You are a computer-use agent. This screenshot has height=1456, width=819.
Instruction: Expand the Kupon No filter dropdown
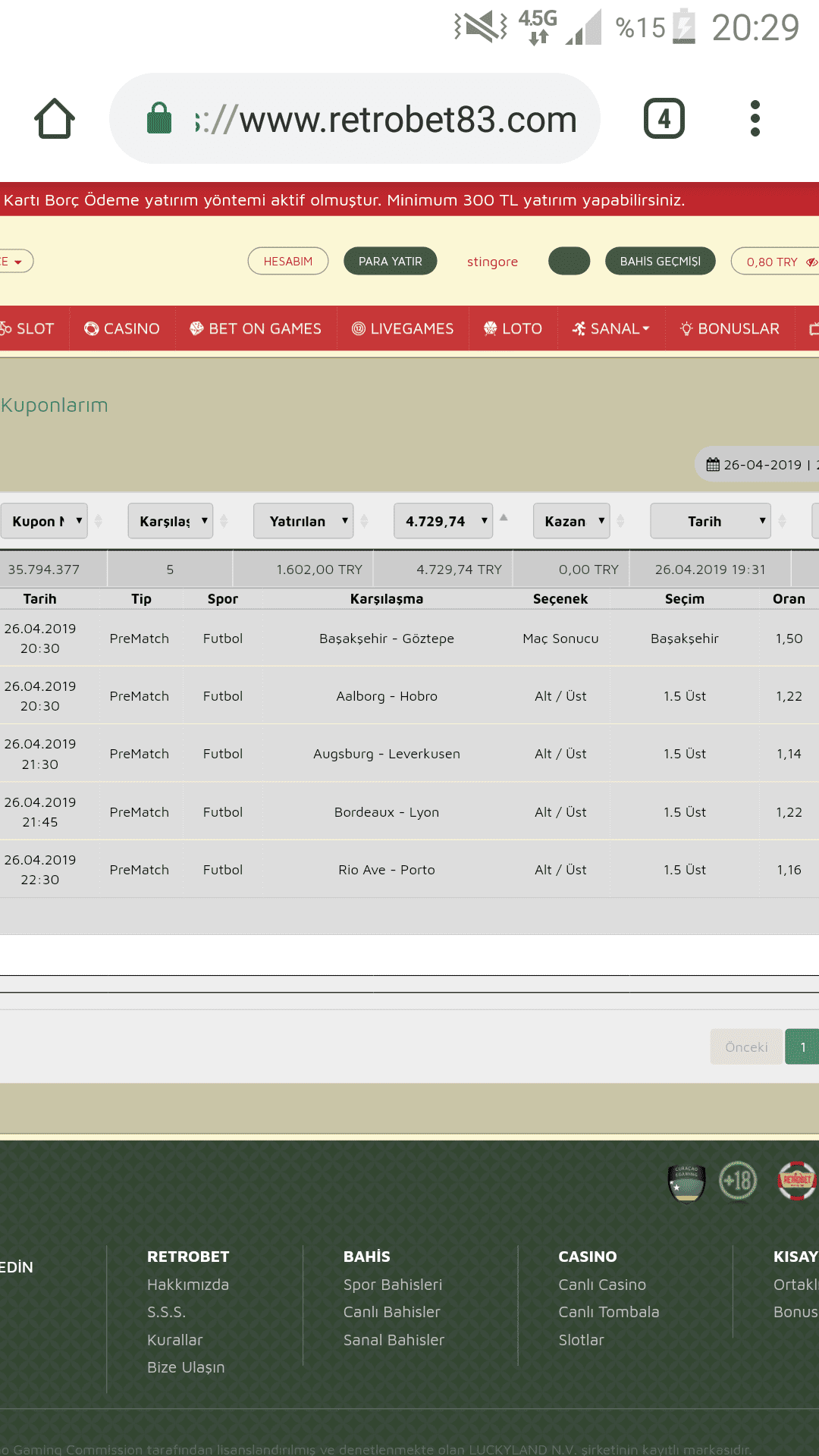[44, 521]
